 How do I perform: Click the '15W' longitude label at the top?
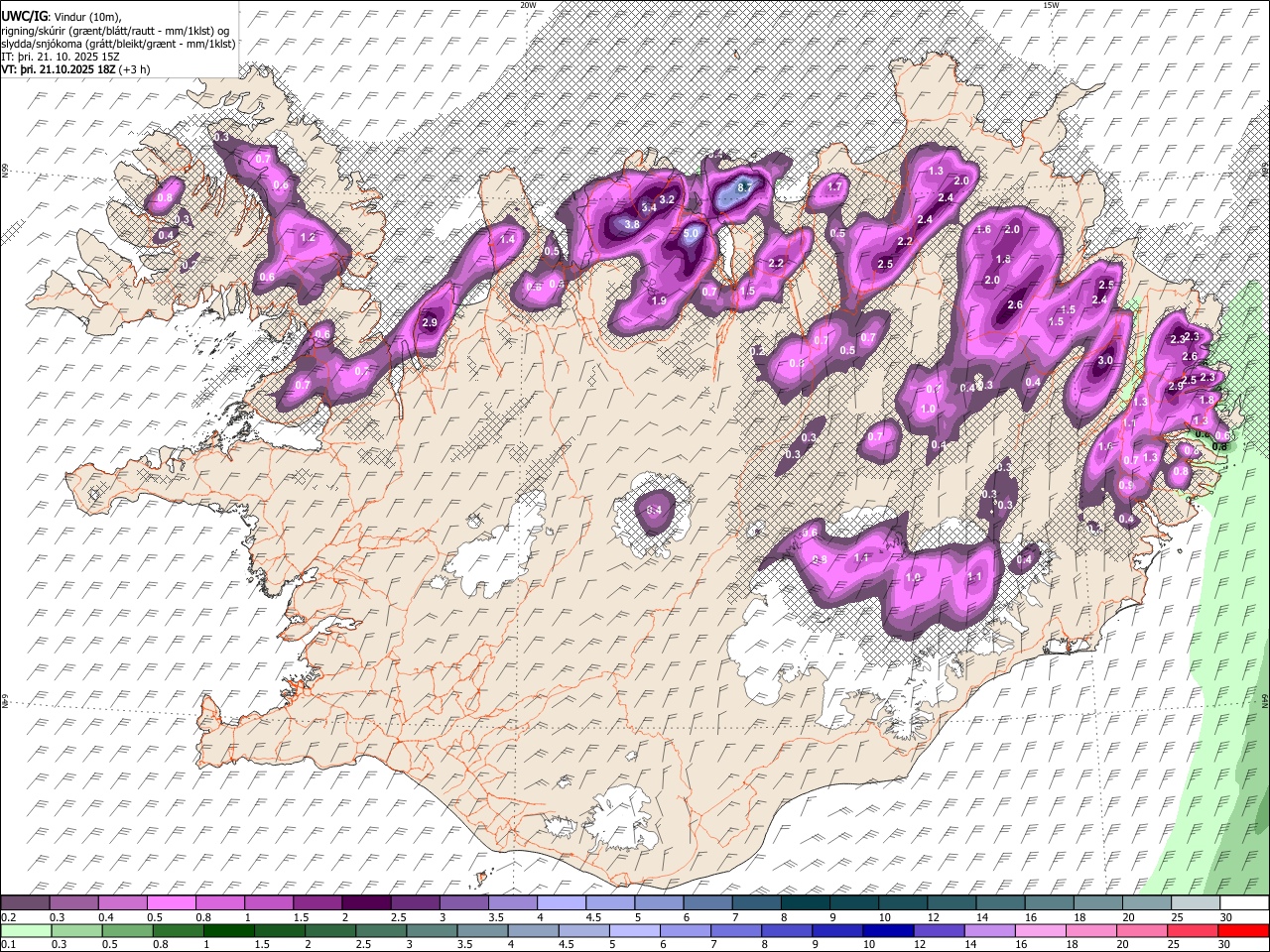(x=1052, y=5)
